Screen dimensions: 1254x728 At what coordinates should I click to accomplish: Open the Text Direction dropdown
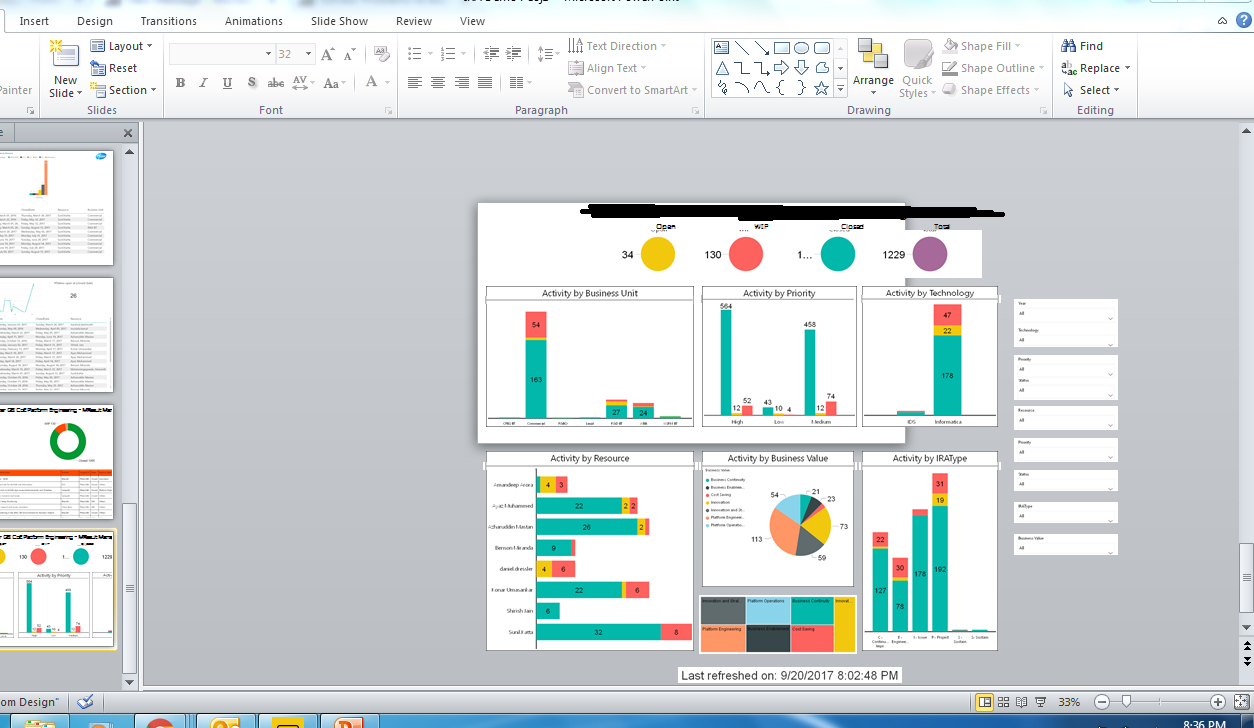pos(617,46)
